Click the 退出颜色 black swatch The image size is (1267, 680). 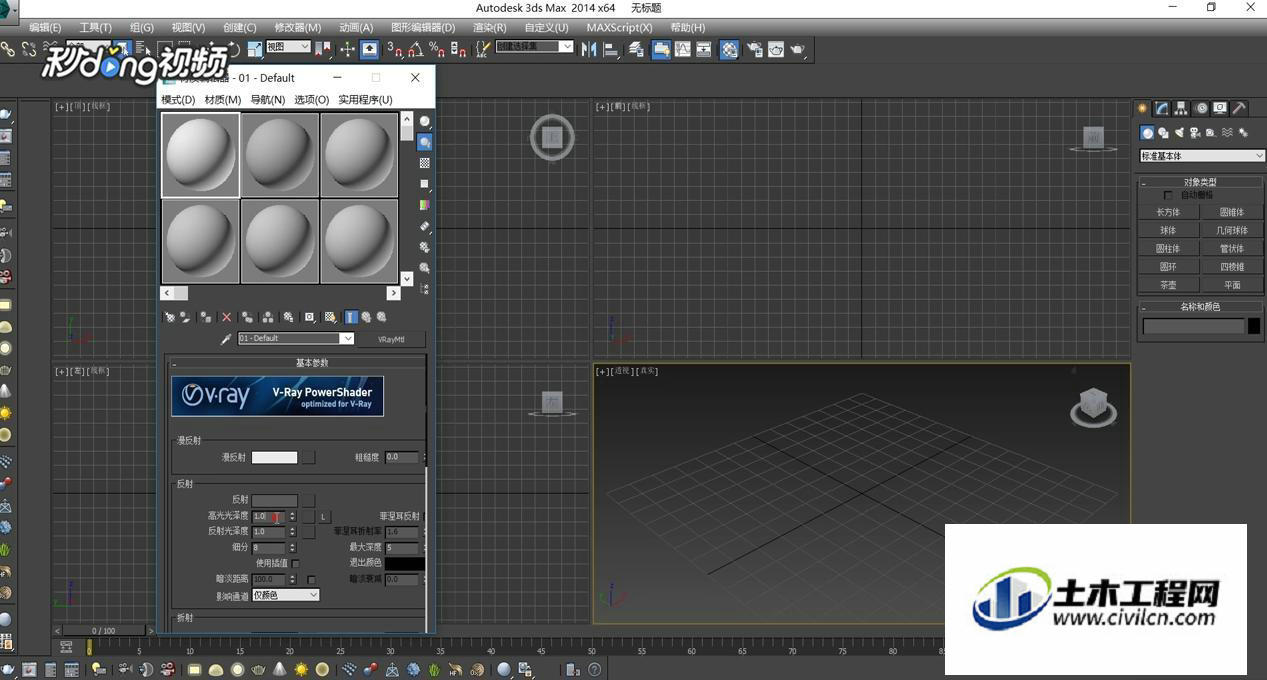(405, 564)
